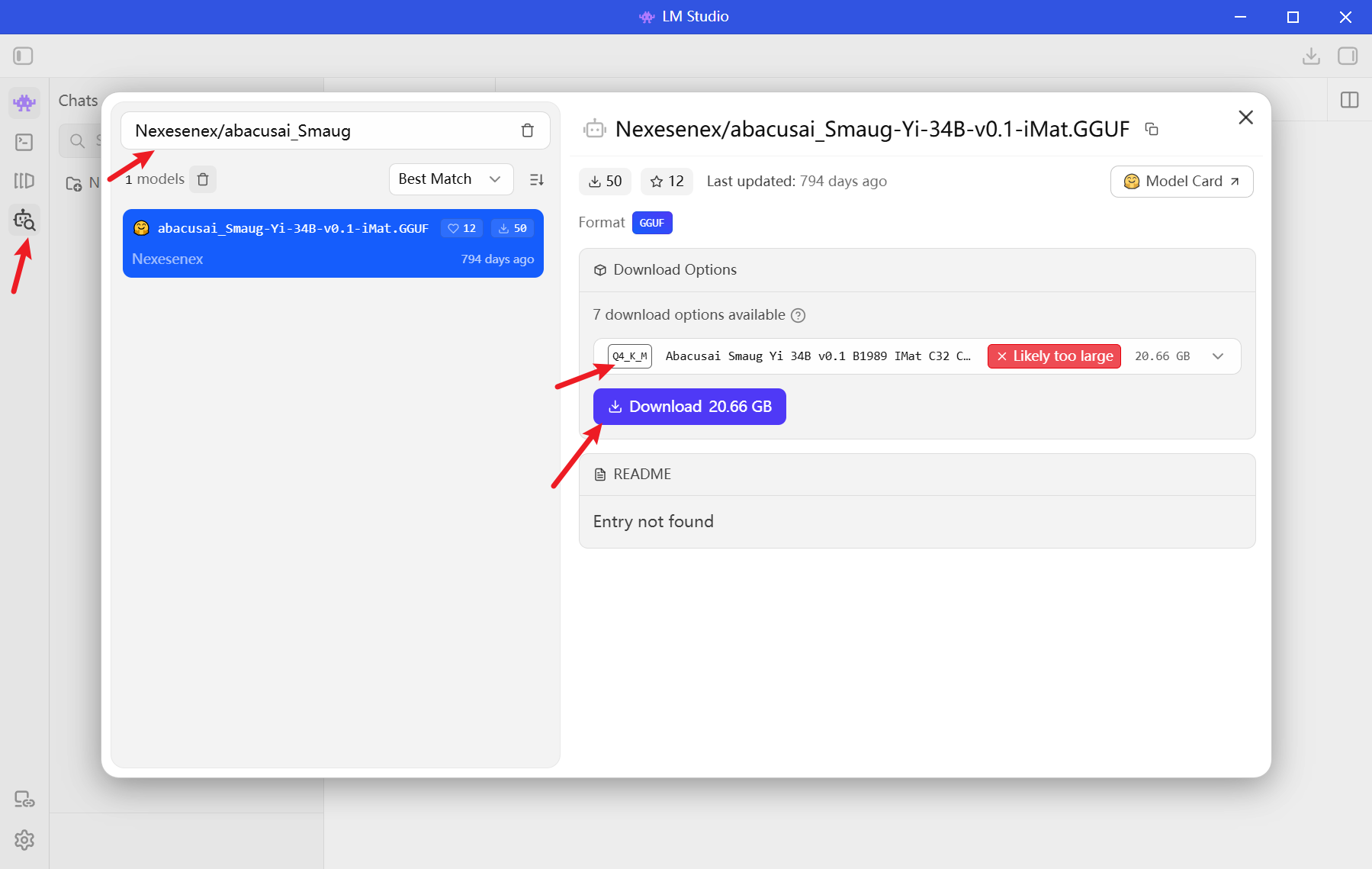
Task: Click the Entry not found text
Action: 654,522
